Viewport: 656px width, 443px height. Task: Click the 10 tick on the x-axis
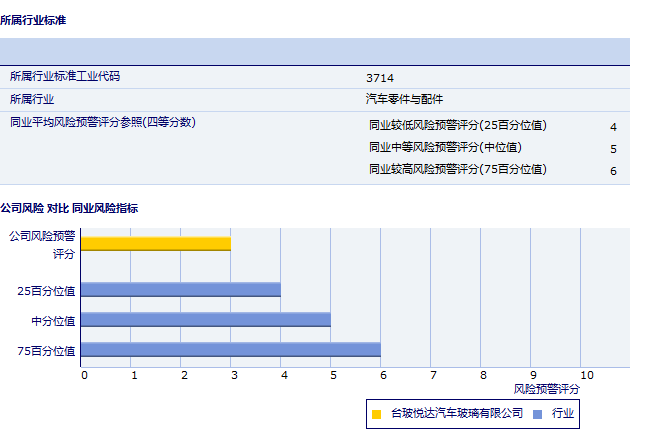coord(586,375)
